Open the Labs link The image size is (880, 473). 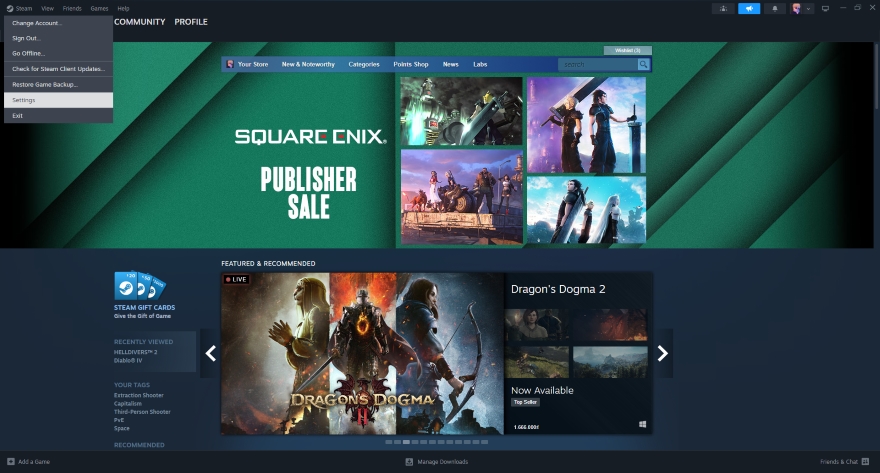tap(480, 65)
